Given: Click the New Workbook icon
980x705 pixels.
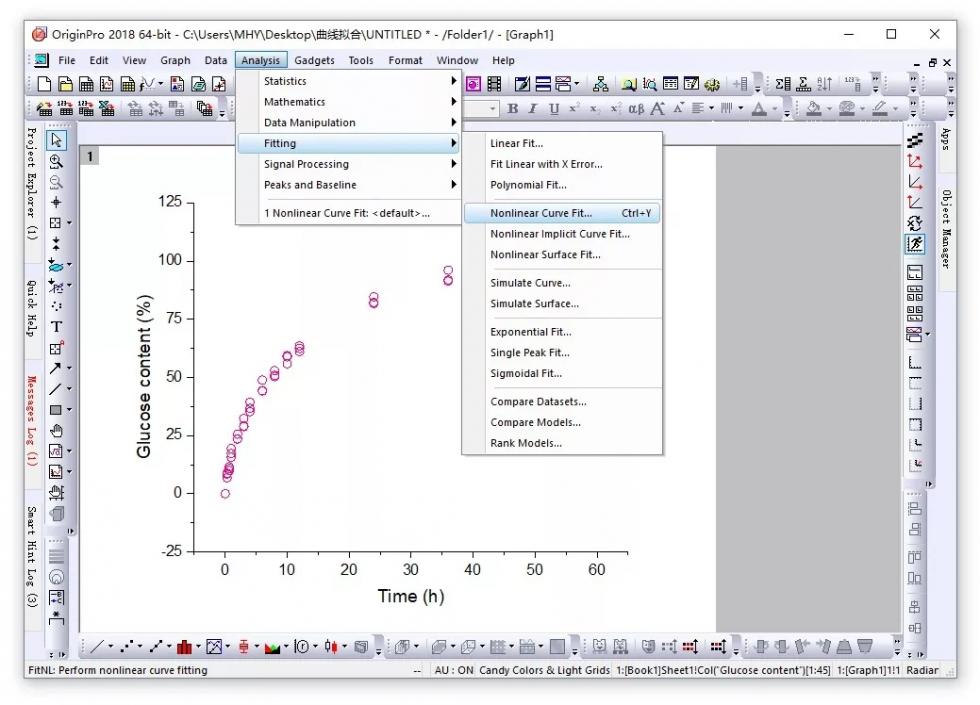Looking at the screenshot, I should pos(86,84).
